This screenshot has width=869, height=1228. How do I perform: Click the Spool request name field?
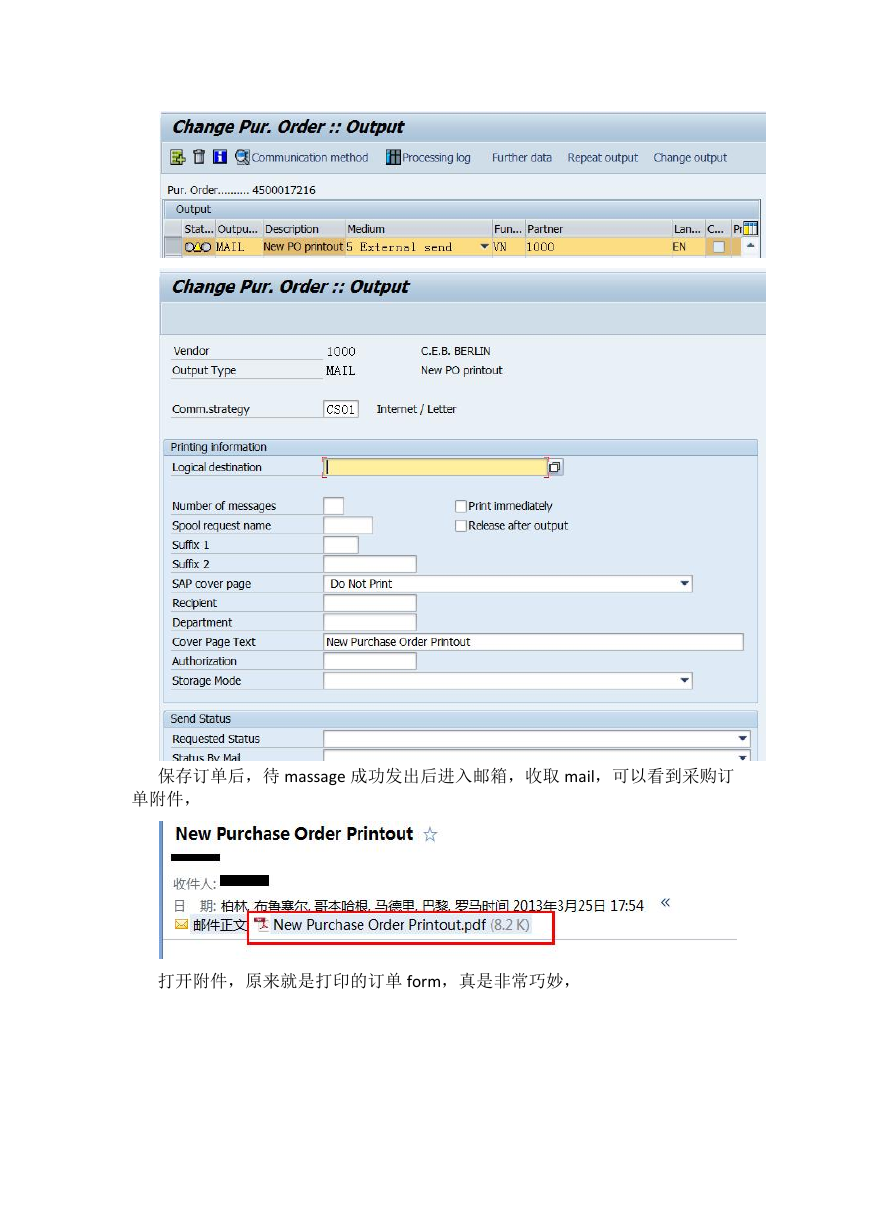point(348,525)
